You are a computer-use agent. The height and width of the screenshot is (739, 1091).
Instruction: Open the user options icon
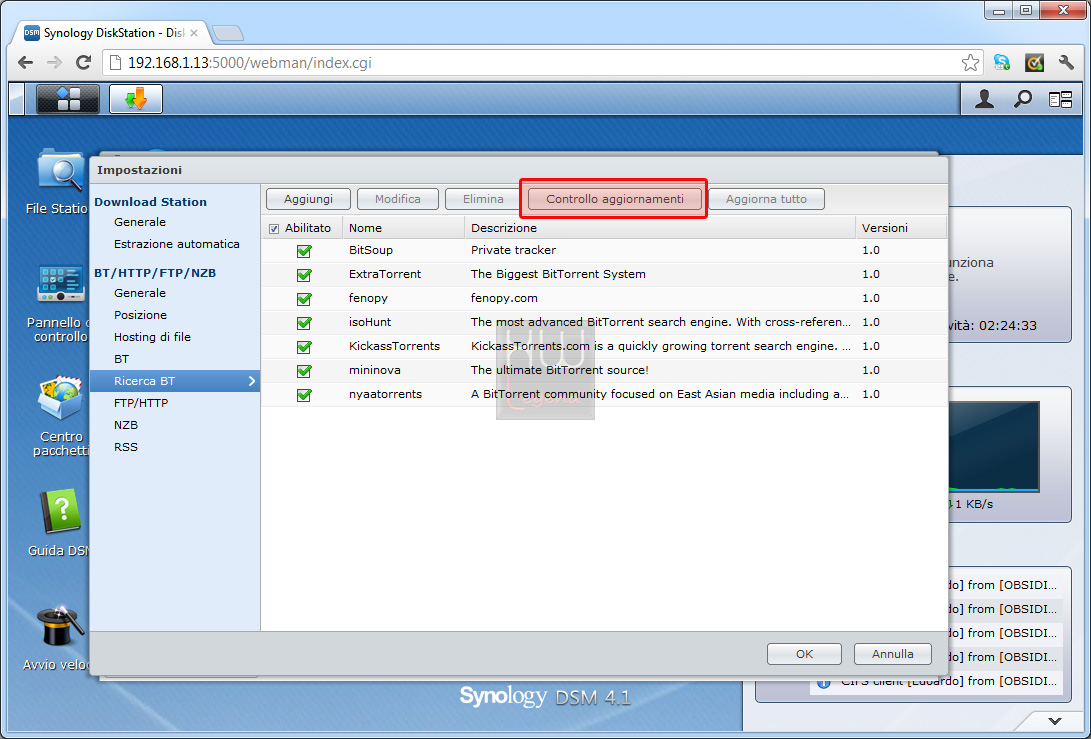(984, 99)
